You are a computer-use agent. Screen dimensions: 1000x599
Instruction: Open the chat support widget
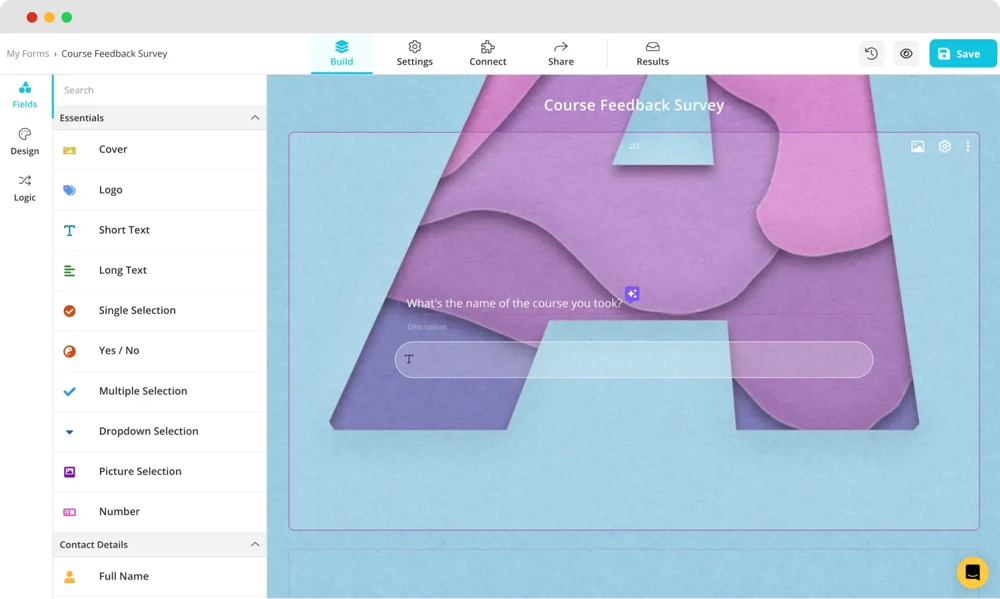click(972, 572)
